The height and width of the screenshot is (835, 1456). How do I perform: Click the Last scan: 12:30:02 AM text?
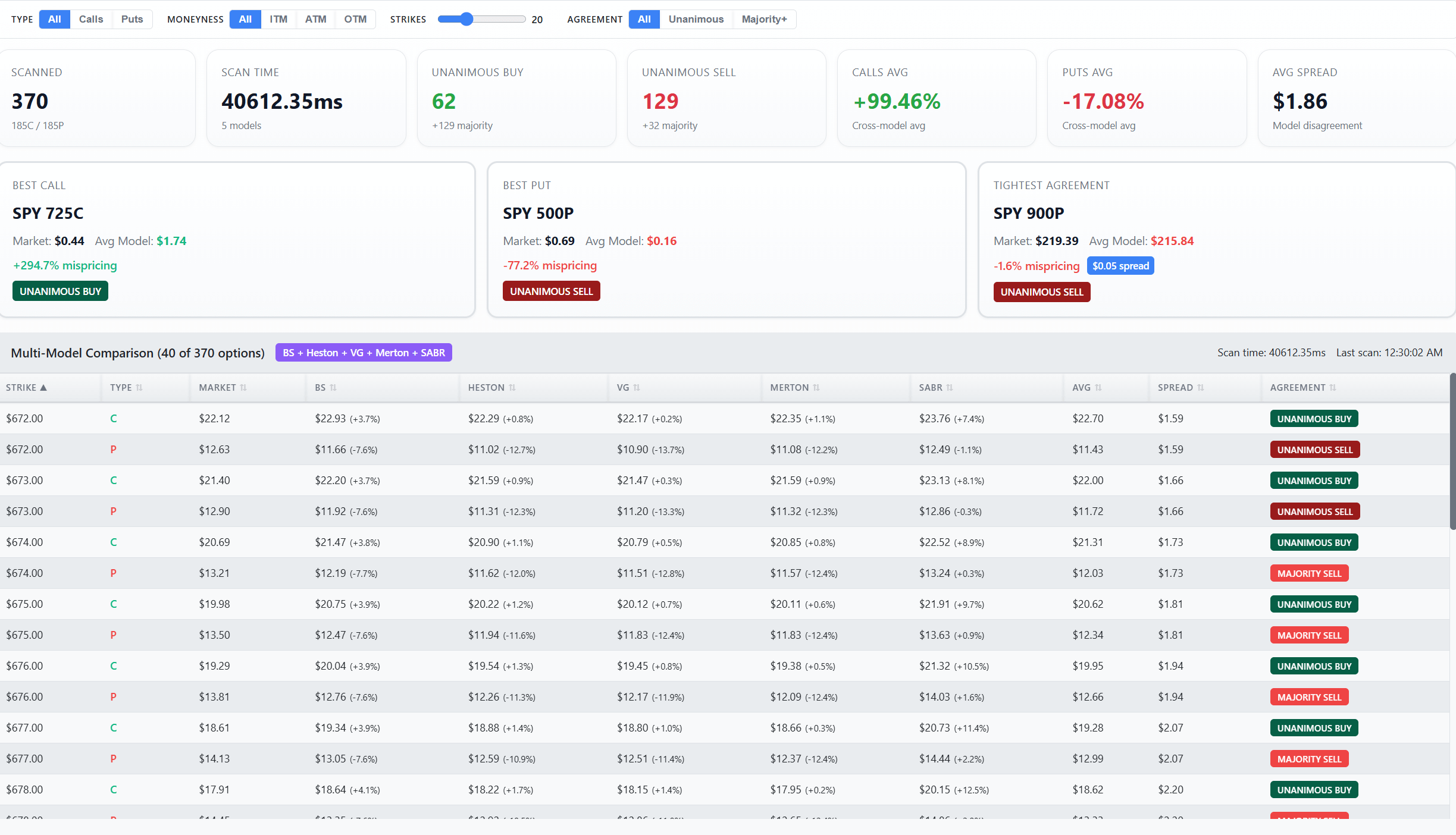coord(1389,353)
